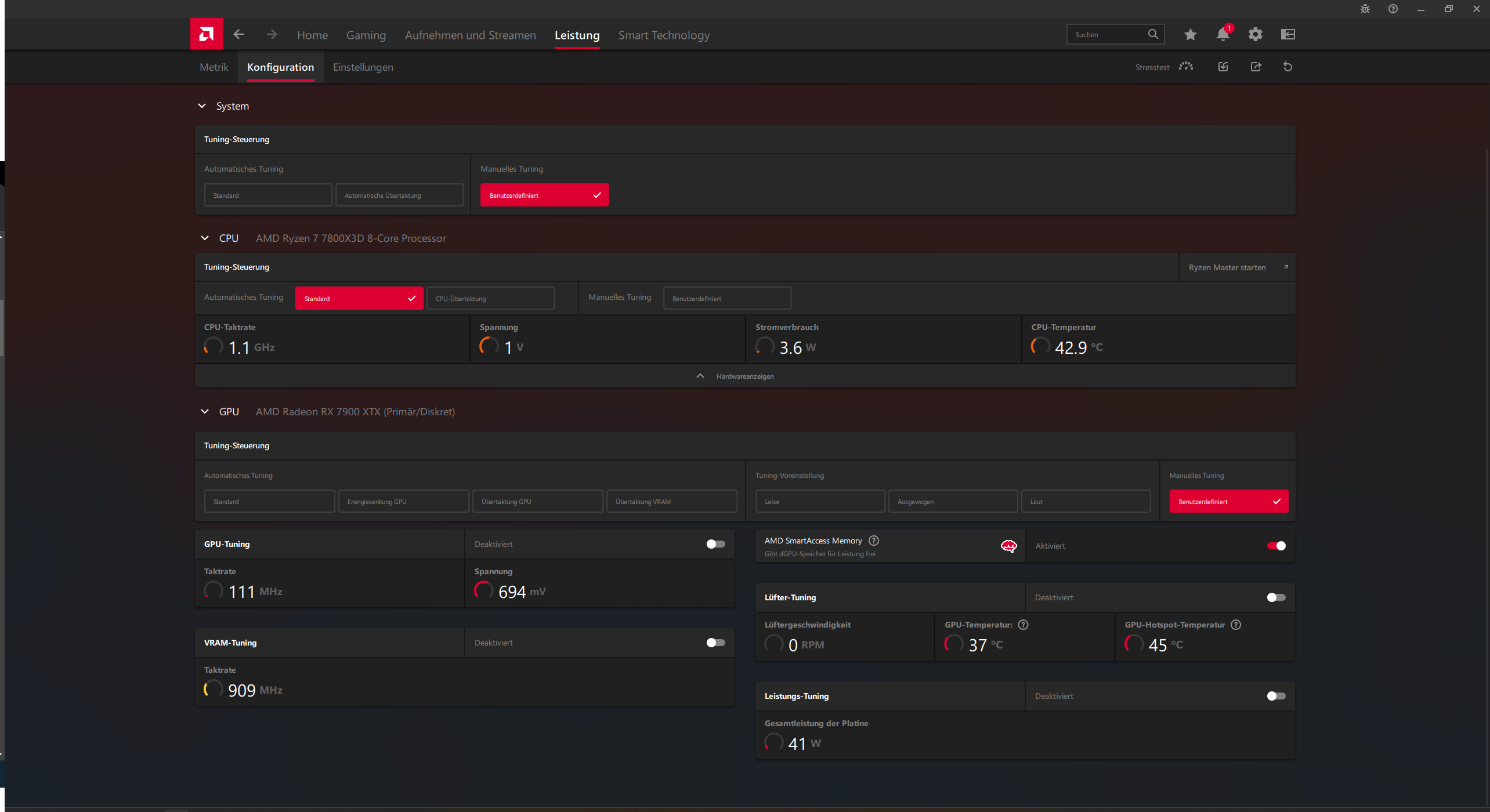The width and height of the screenshot is (1490, 812).
Task: Open settings with the gear icon
Action: tap(1255, 34)
